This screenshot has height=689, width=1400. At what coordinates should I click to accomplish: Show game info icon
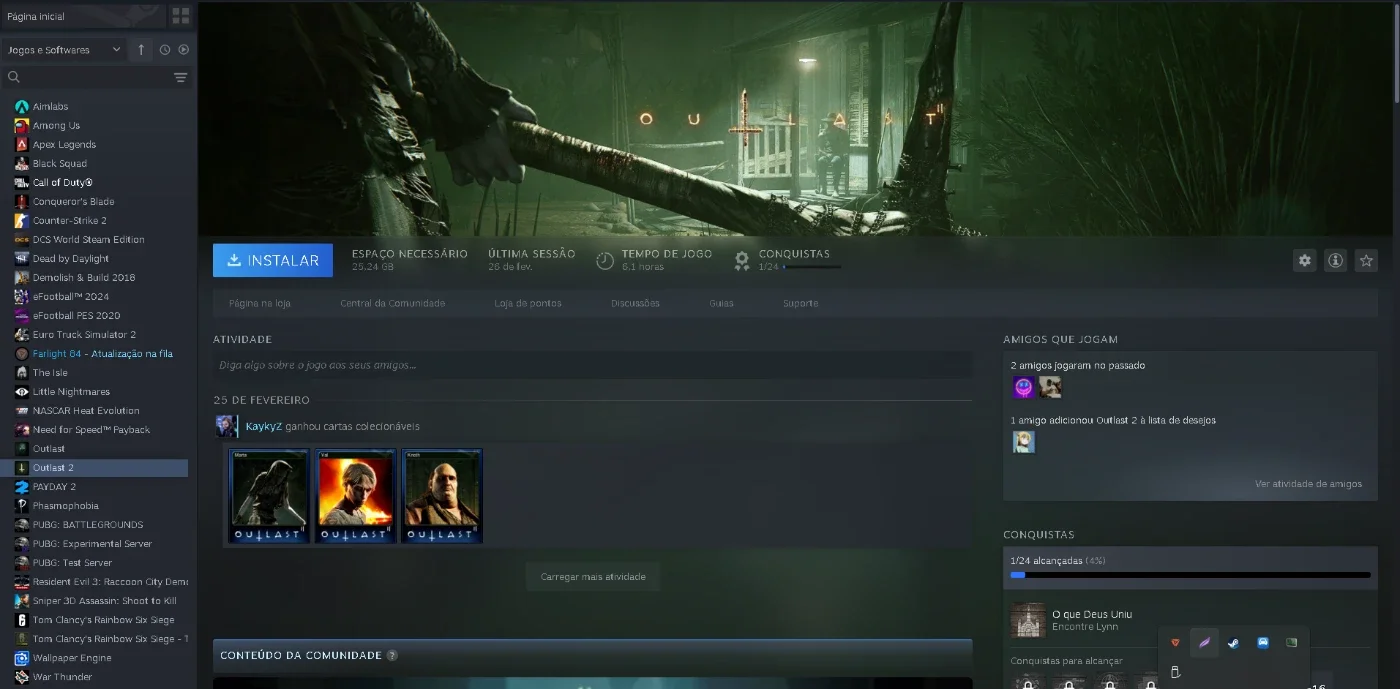tap(1335, 260)
